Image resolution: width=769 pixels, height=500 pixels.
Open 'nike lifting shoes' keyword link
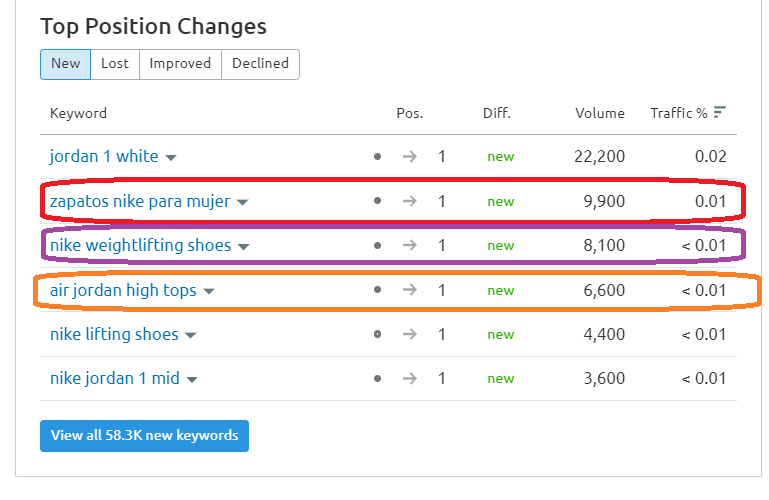[114, 334]
